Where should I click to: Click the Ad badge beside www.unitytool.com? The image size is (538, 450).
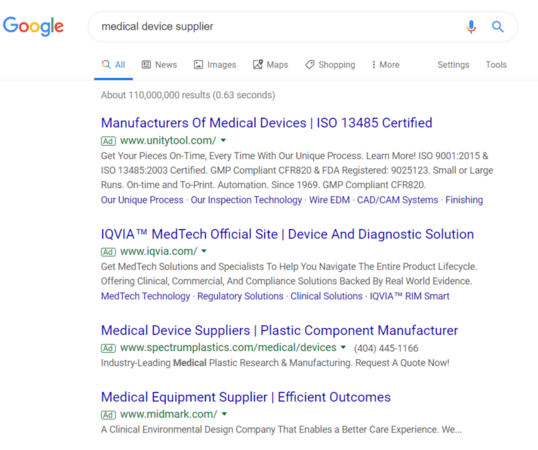(x=108, y=141)
